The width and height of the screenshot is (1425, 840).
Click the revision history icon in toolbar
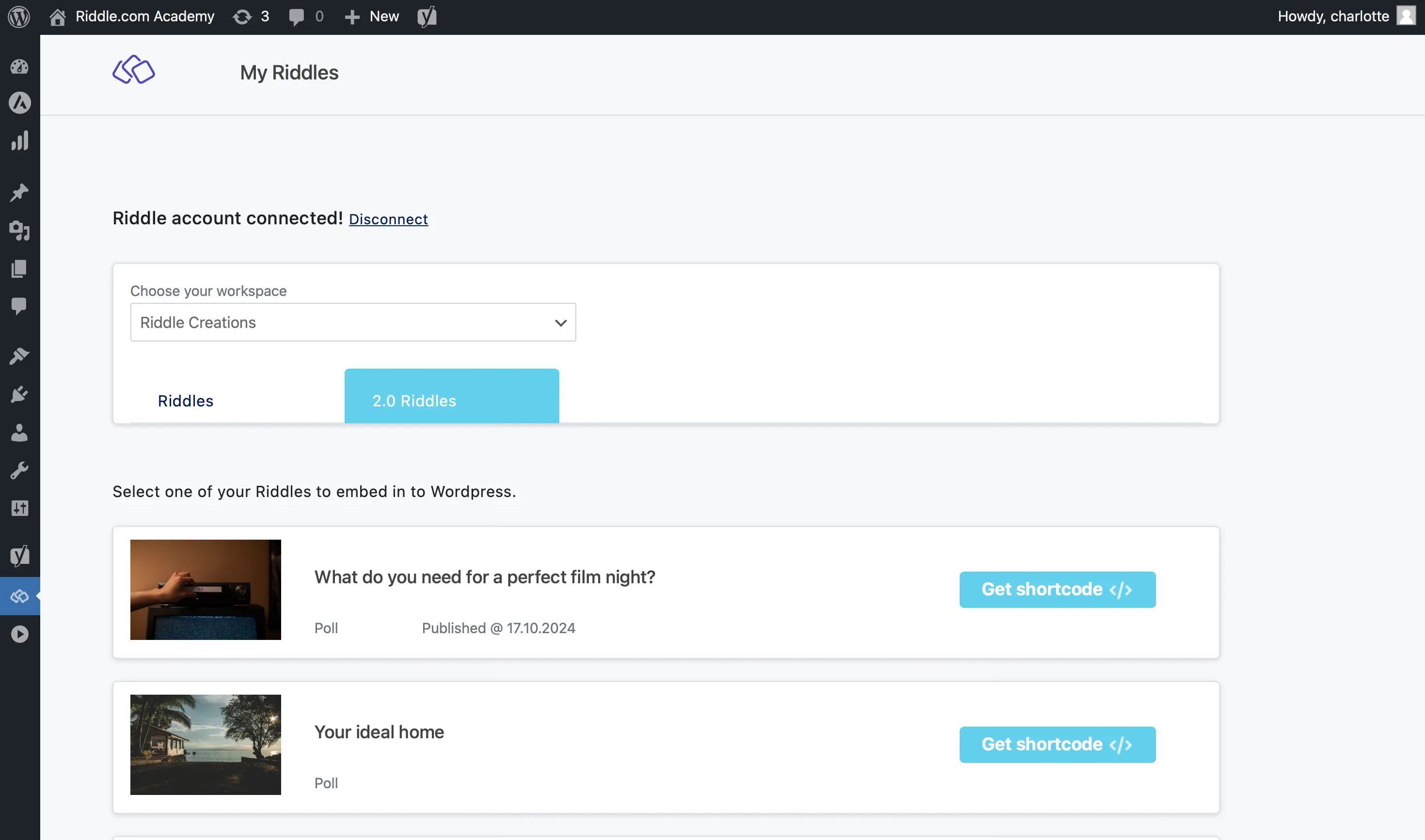tap(243, 16)
